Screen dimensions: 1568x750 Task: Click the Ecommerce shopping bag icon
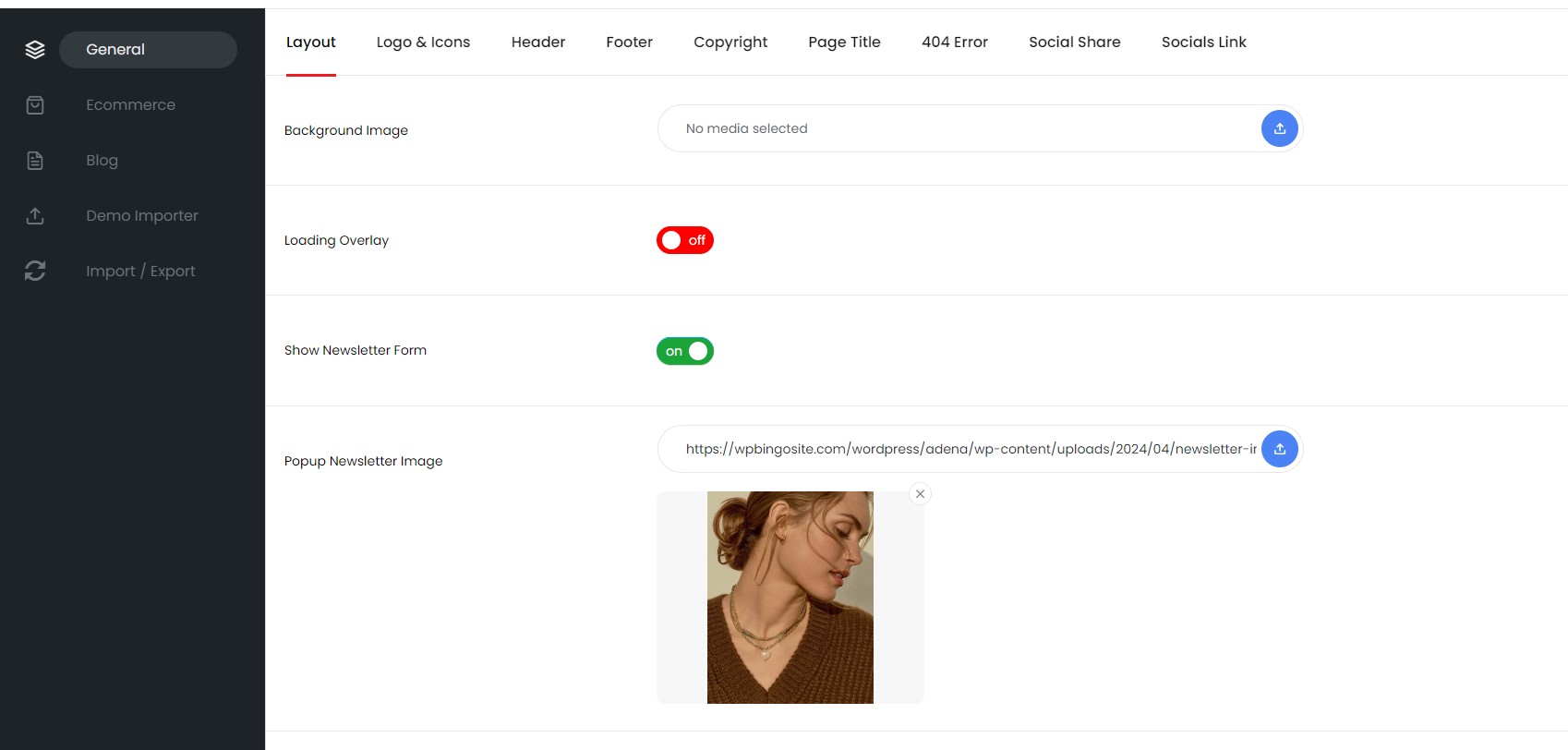pos(35,105)
